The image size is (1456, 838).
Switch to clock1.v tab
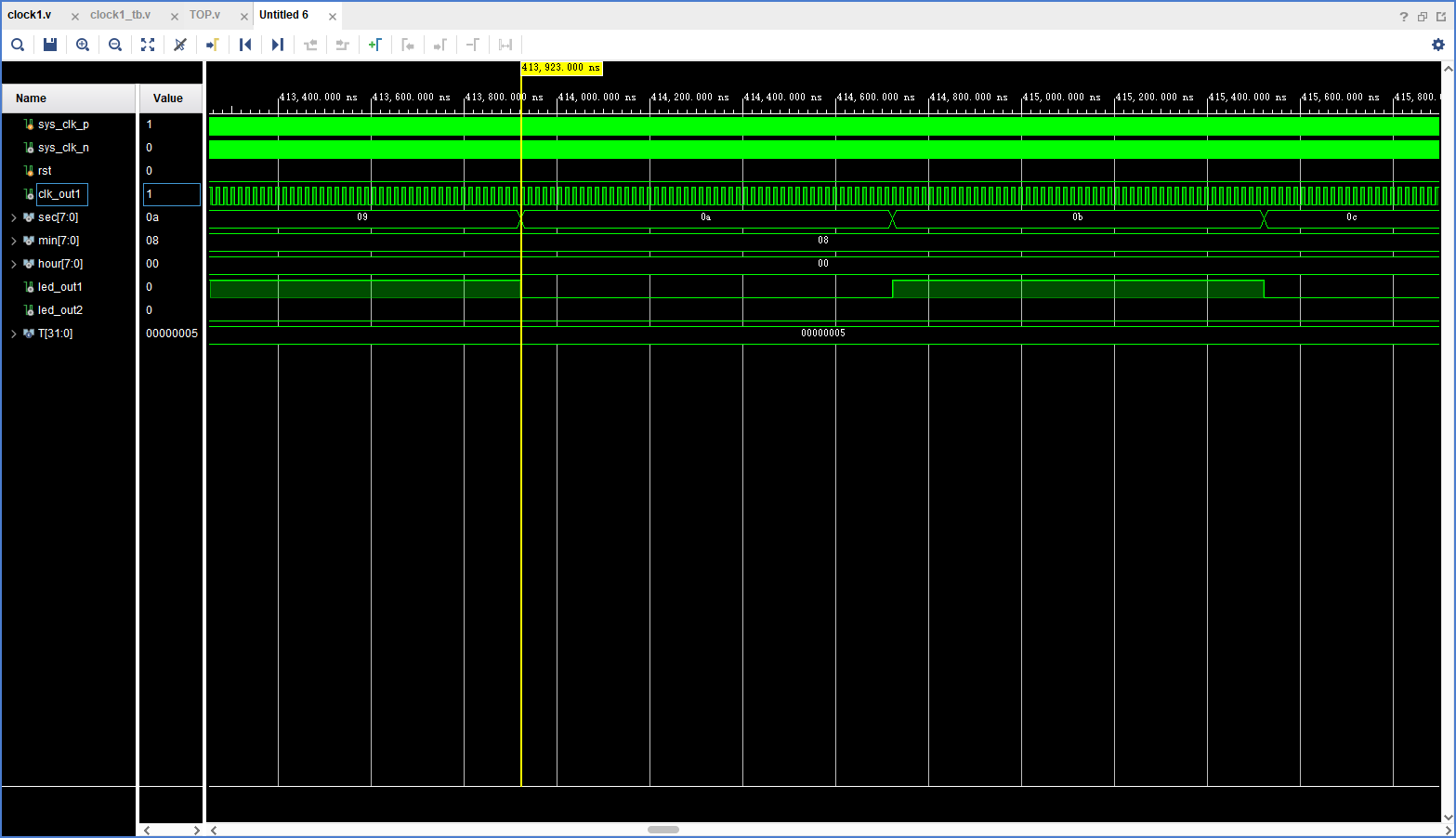click(x=30, y=15)
